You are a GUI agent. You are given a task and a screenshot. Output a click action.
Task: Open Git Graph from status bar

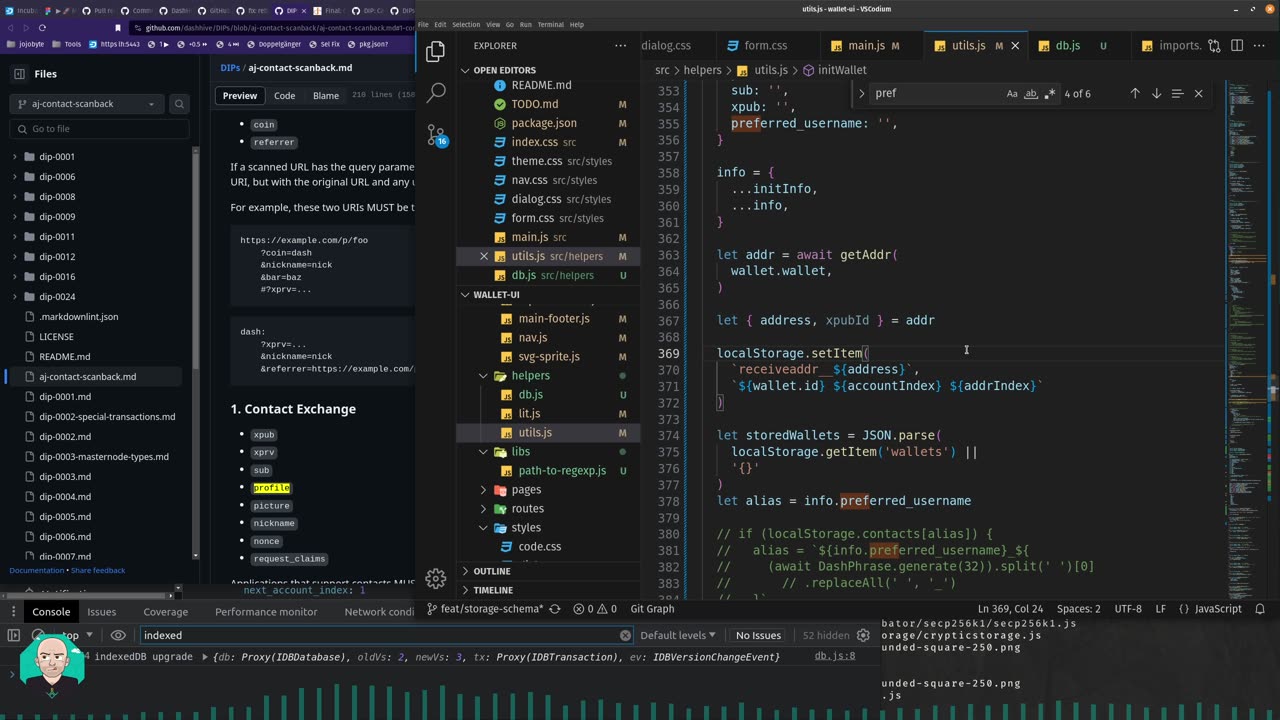pyautogui.click(x=652, y=608)
